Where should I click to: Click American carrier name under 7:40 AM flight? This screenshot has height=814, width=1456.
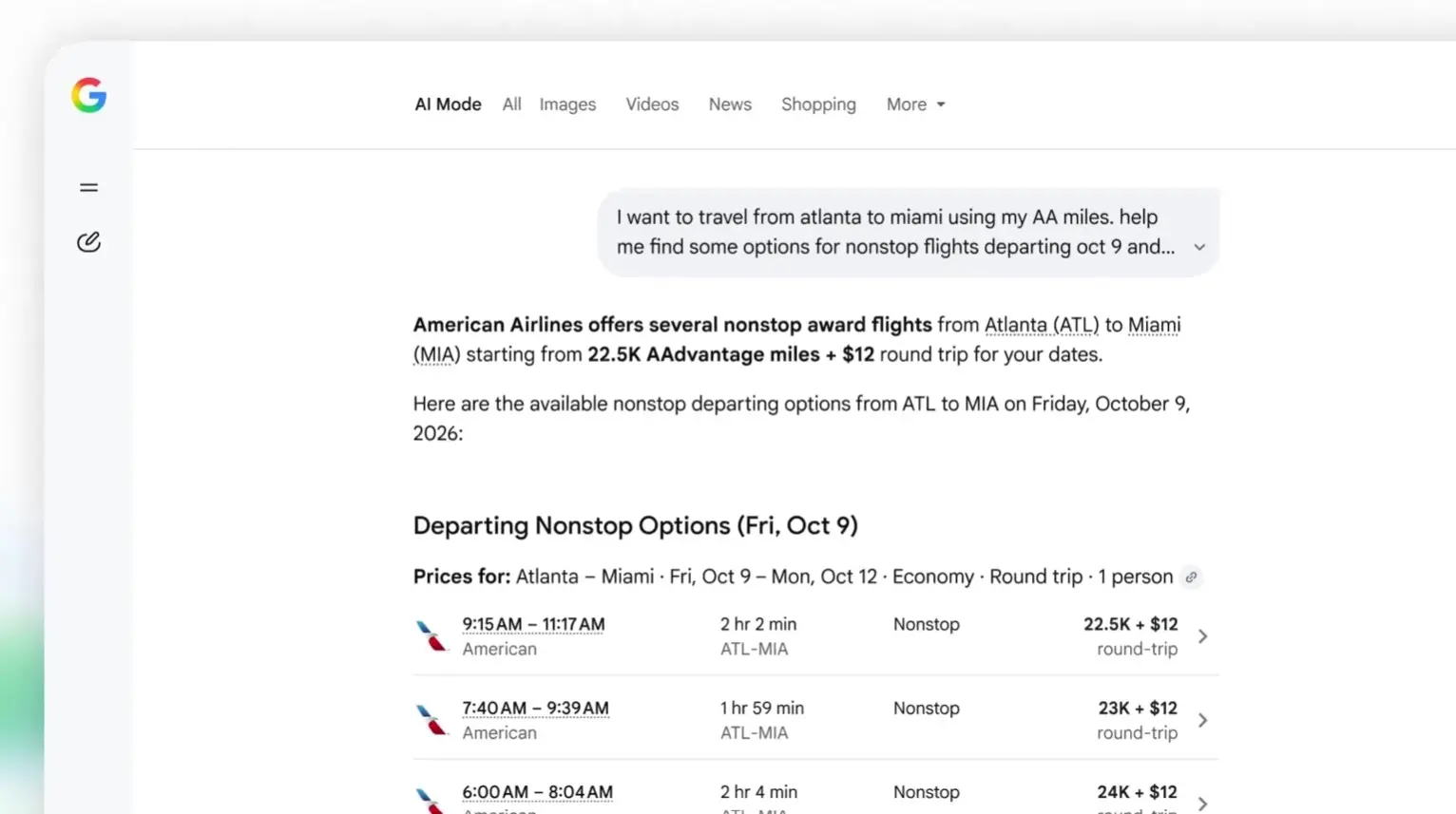click(x=499, y=732)
